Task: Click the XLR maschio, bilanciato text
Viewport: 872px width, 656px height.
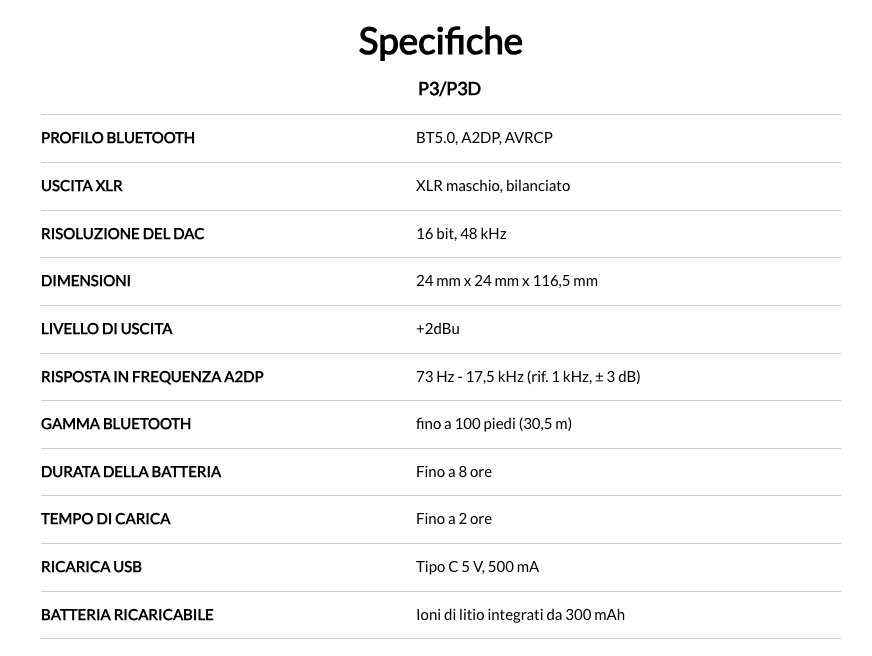Action: [493, 186]
